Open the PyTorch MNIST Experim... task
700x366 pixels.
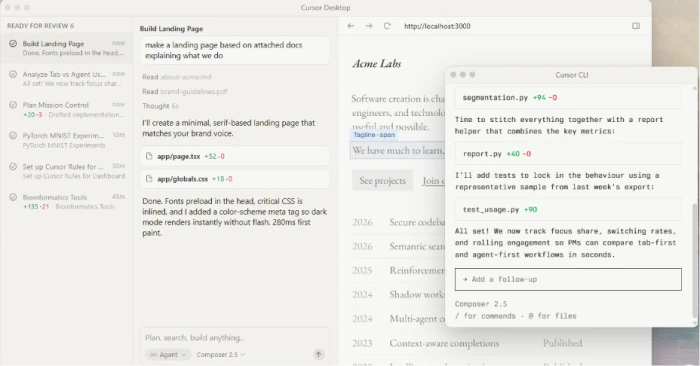[x=66, y=140]
